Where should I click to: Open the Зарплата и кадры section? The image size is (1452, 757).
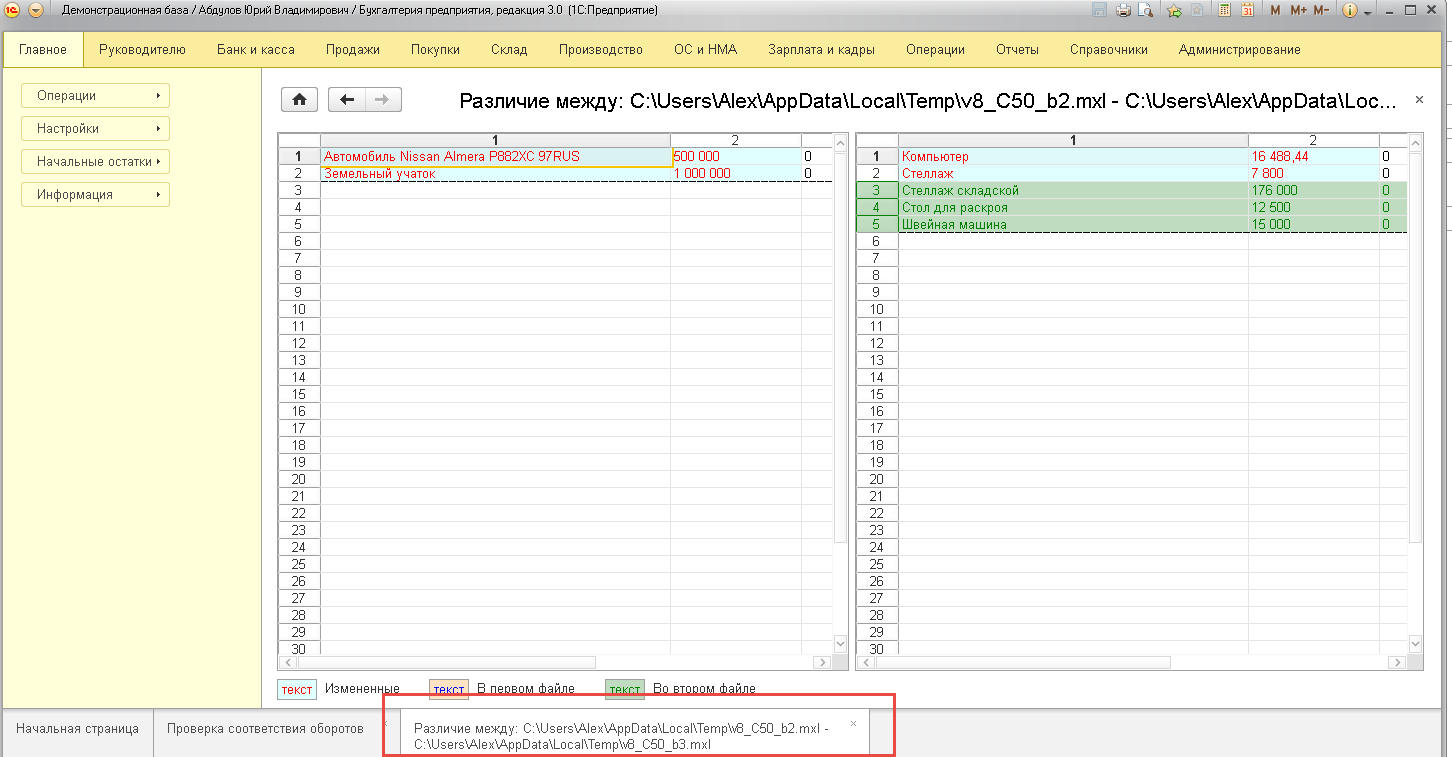point(821,49)
